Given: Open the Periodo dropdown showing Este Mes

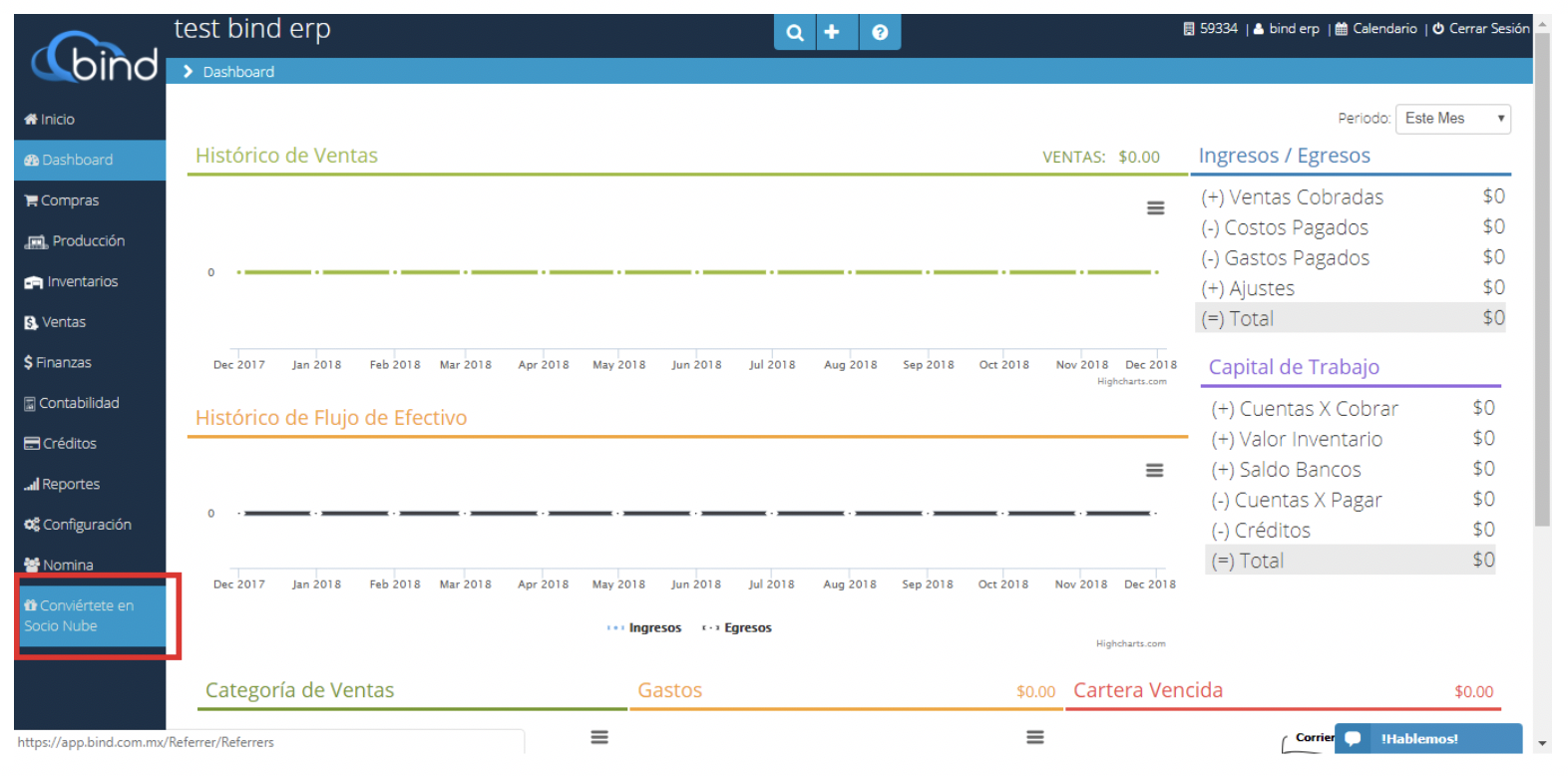Looking at the screenshot, I should [1452, 119].
